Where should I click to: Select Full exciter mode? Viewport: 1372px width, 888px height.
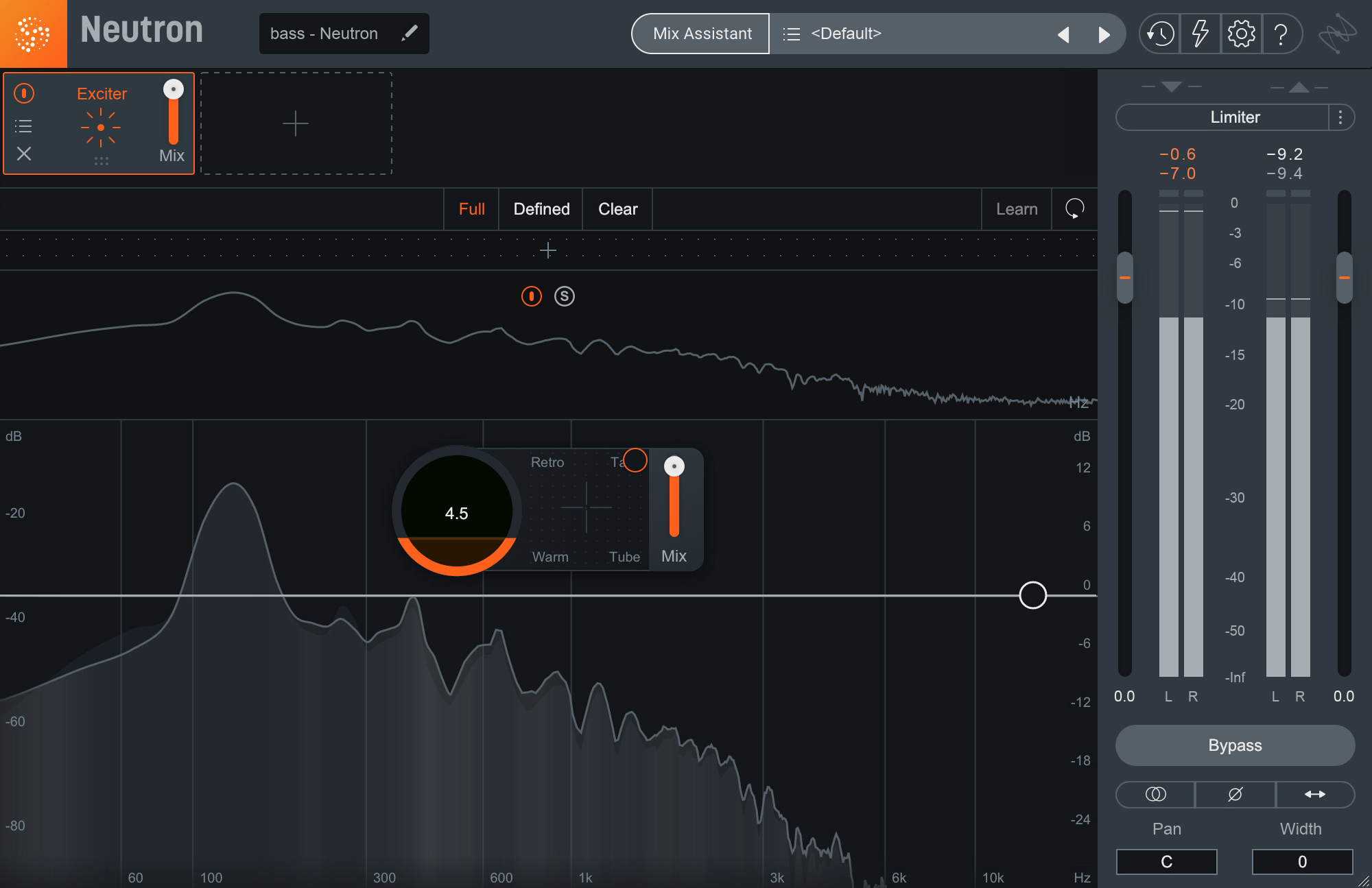[471, 209]
